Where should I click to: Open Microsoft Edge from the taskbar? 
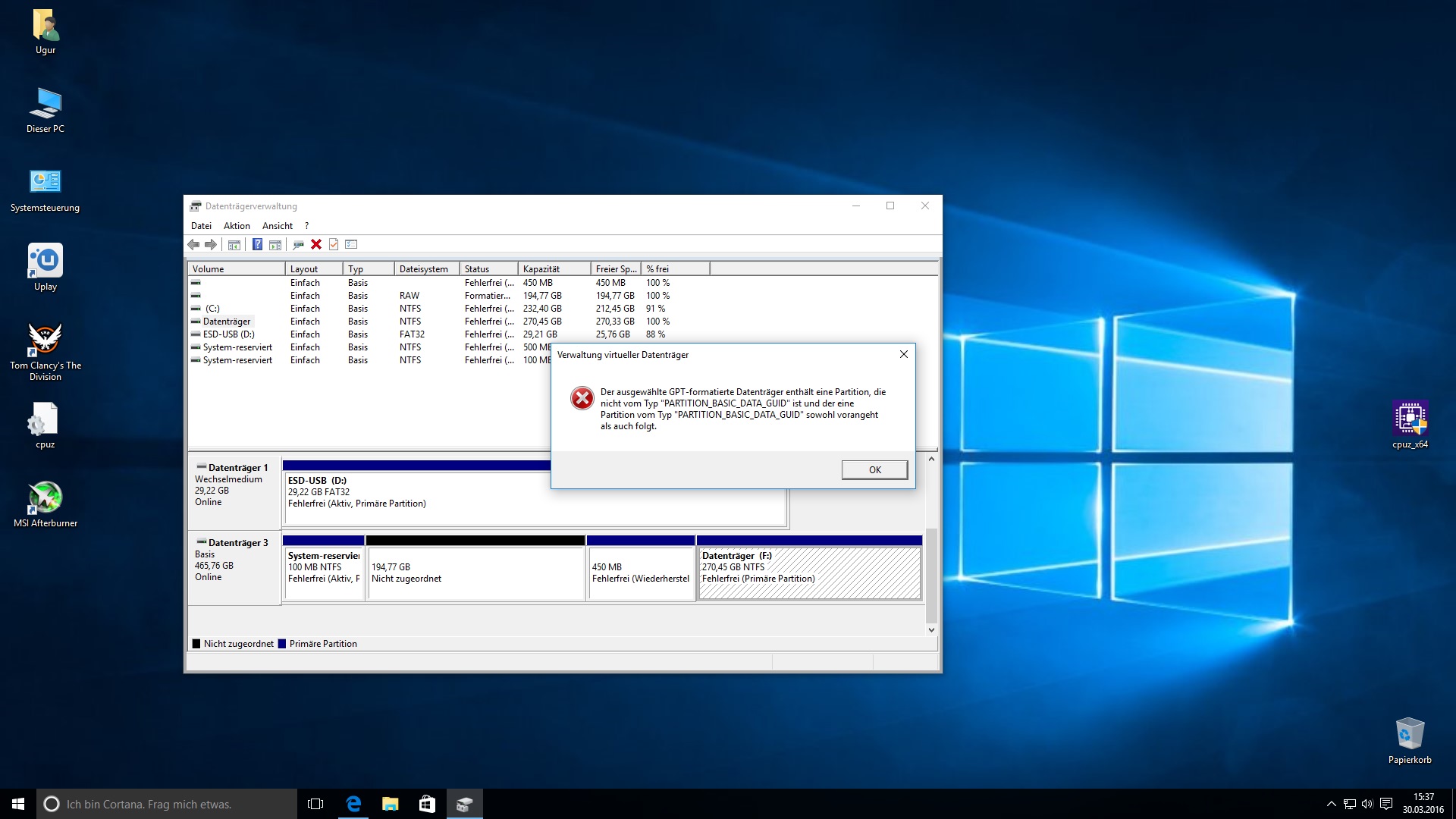(x=353, y=804)
